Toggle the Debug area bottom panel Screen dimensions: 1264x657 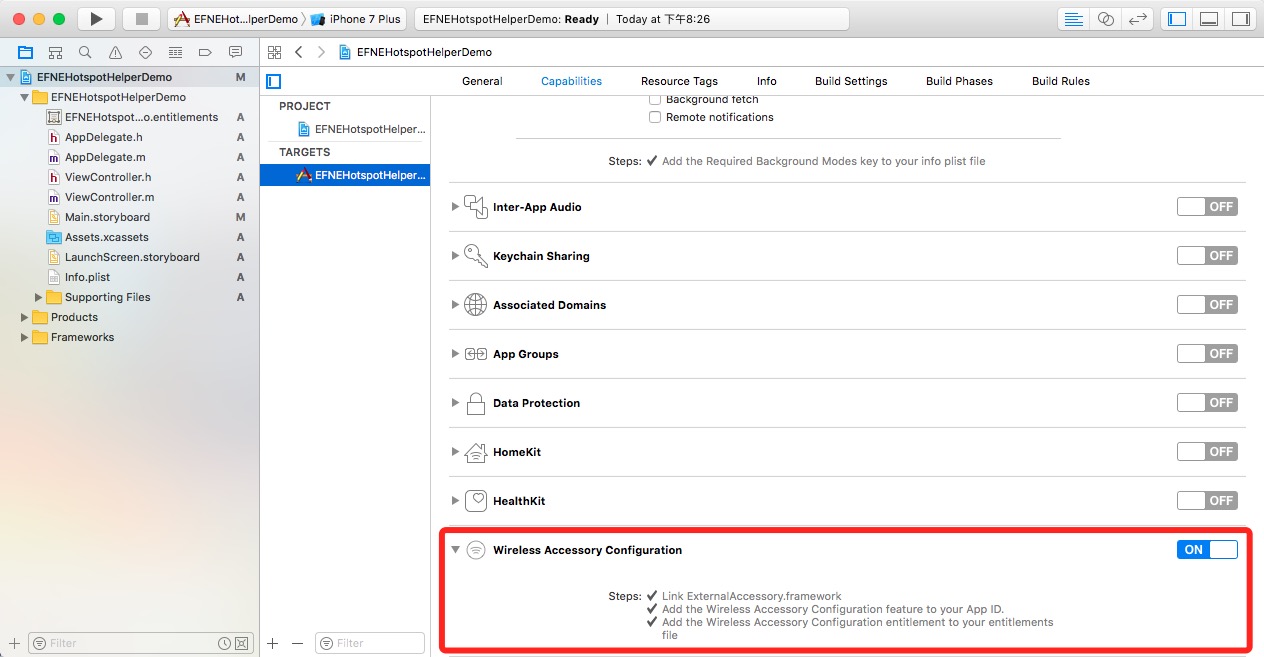coord(1209,19)
